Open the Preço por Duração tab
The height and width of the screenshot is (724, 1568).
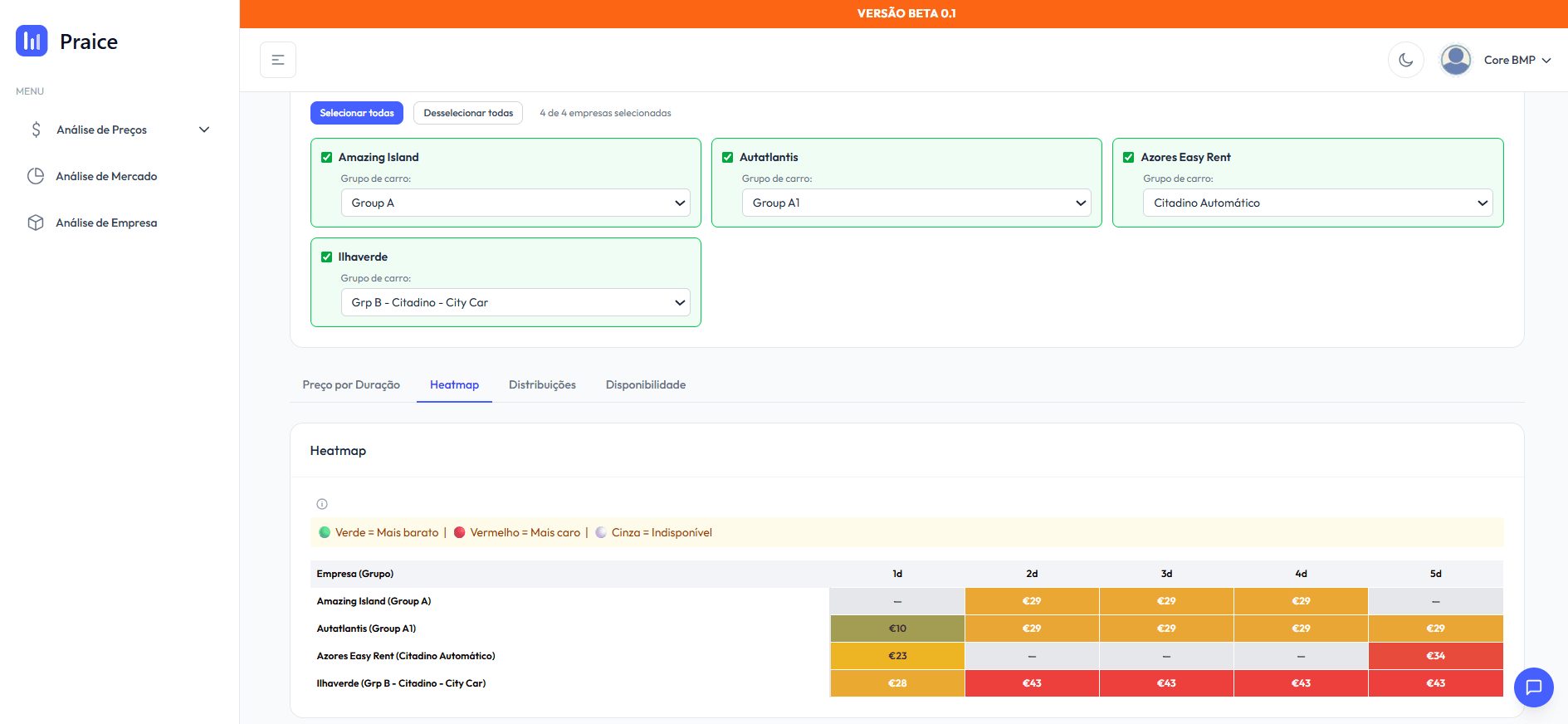coord(351,384)
